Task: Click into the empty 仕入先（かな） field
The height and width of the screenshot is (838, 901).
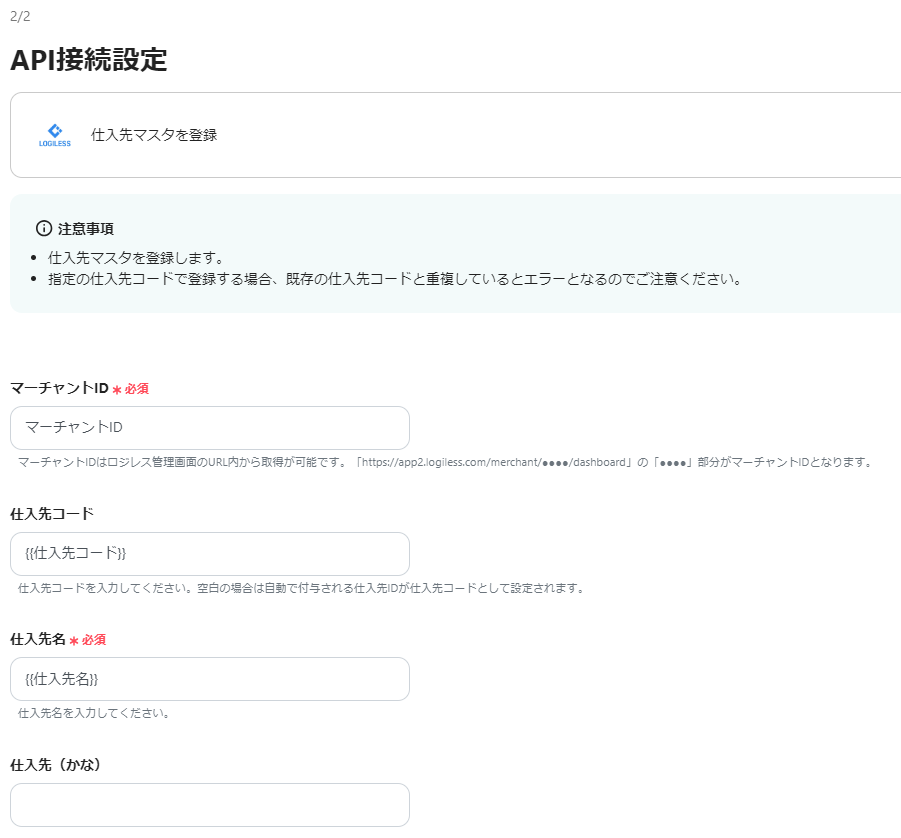Action: [x=210, y=805]
